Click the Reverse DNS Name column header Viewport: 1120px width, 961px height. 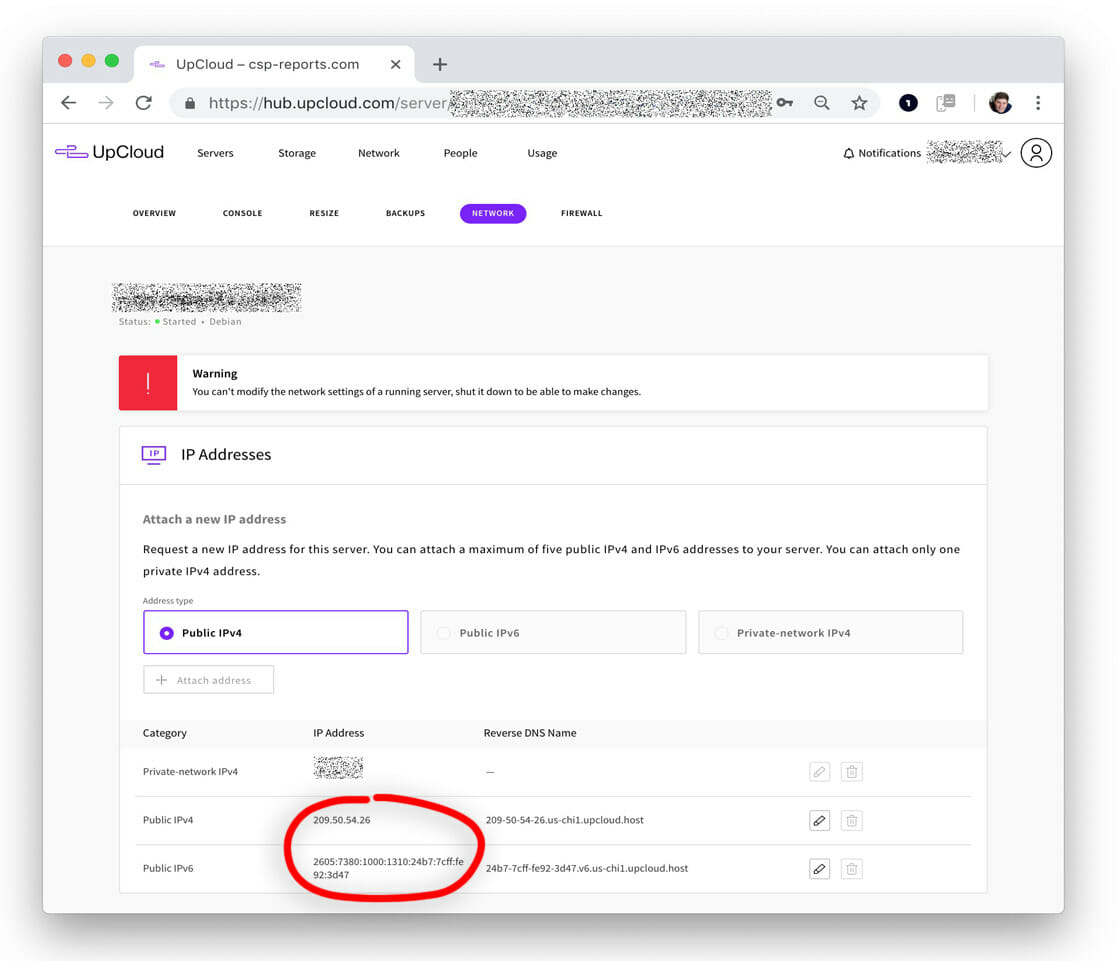(x=530, y=732)
